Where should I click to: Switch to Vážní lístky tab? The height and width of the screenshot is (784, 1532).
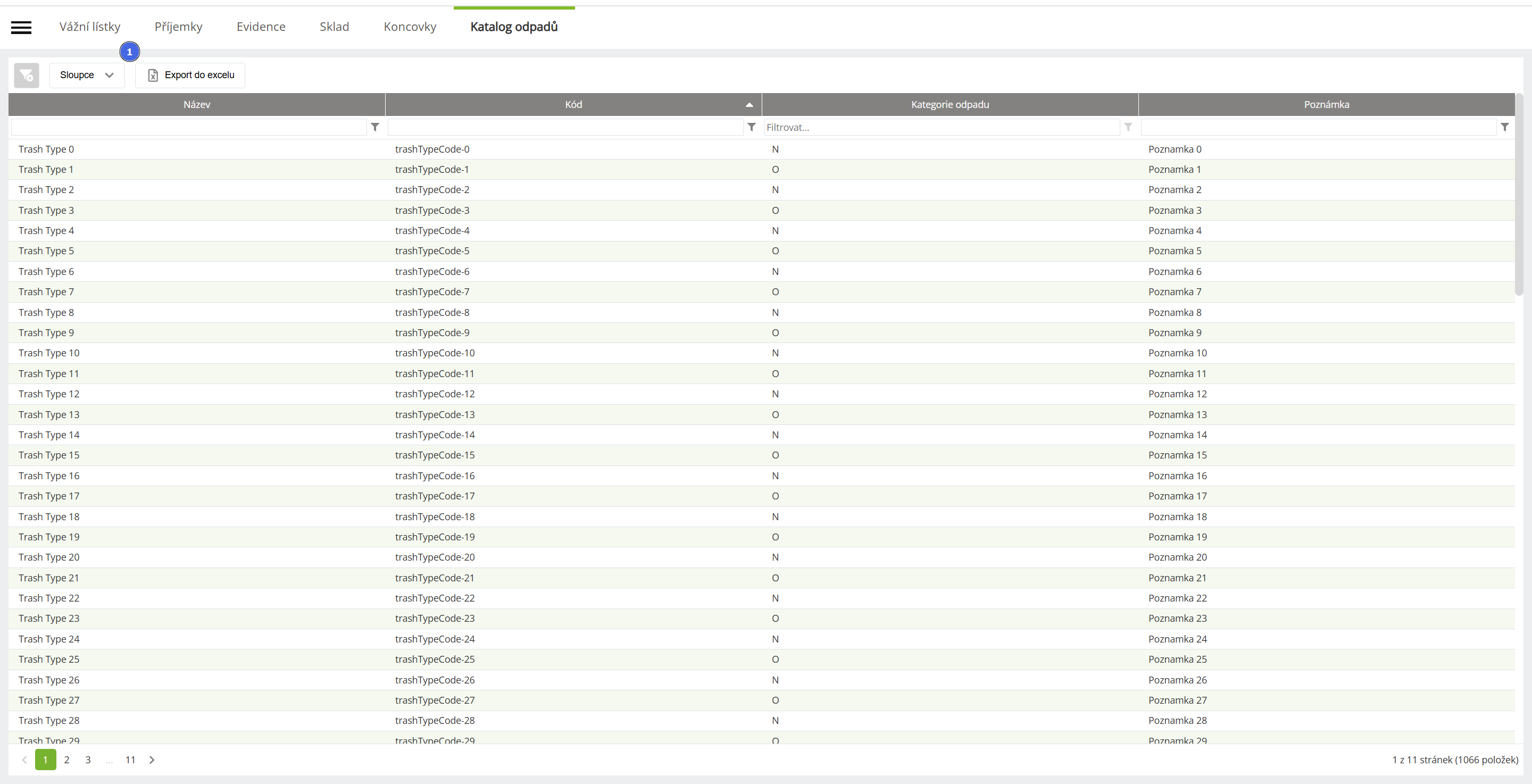(x=90, y=27)
